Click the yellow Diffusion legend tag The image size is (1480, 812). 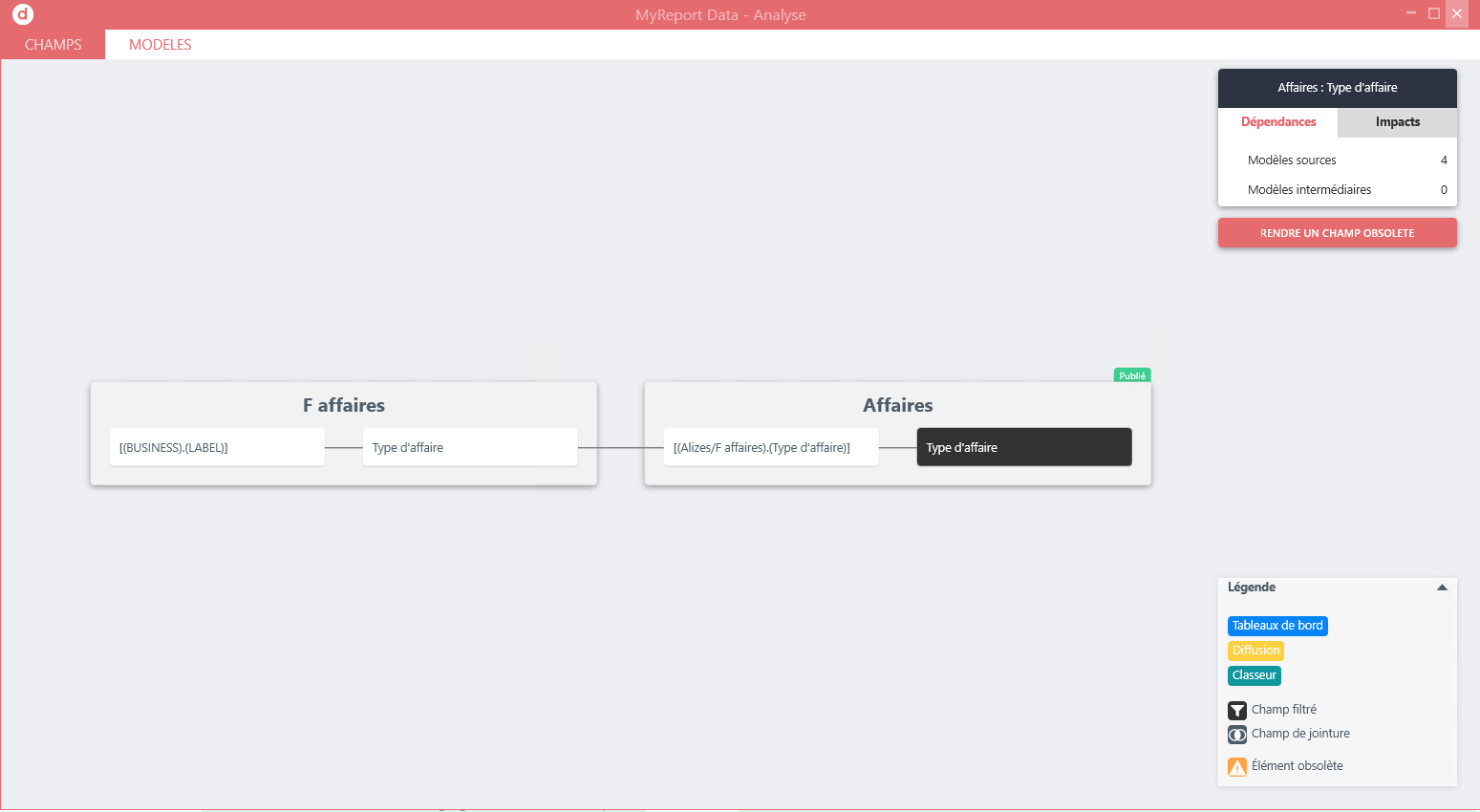pyautogui.click(x=1255, y=651)
